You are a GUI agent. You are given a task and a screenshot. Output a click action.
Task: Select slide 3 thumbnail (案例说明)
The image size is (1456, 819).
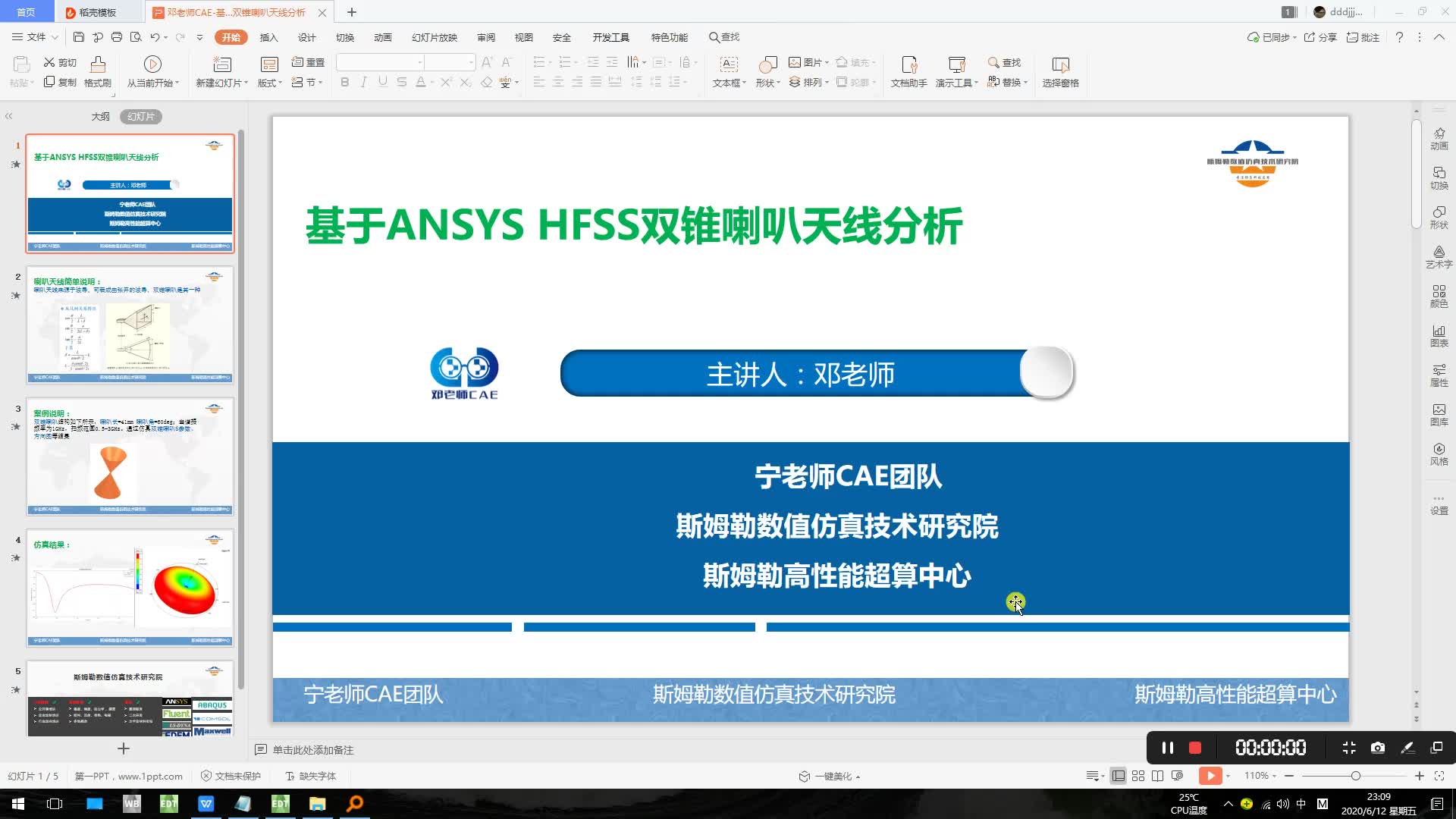[x=130, y=456]
